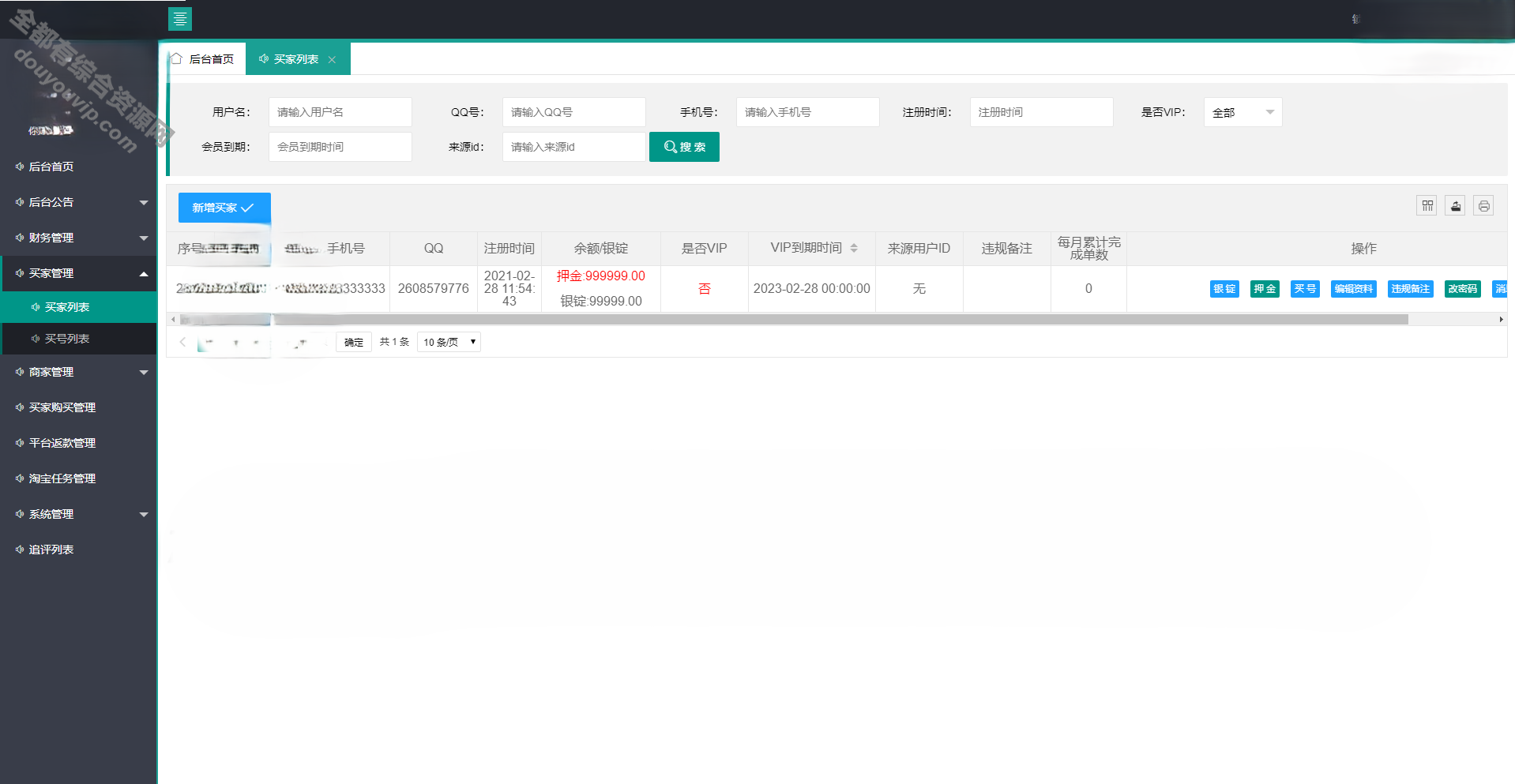Click the 银锭:99999.00 value
This screenshot has height=784, width=1515.
tap(601, 302)
